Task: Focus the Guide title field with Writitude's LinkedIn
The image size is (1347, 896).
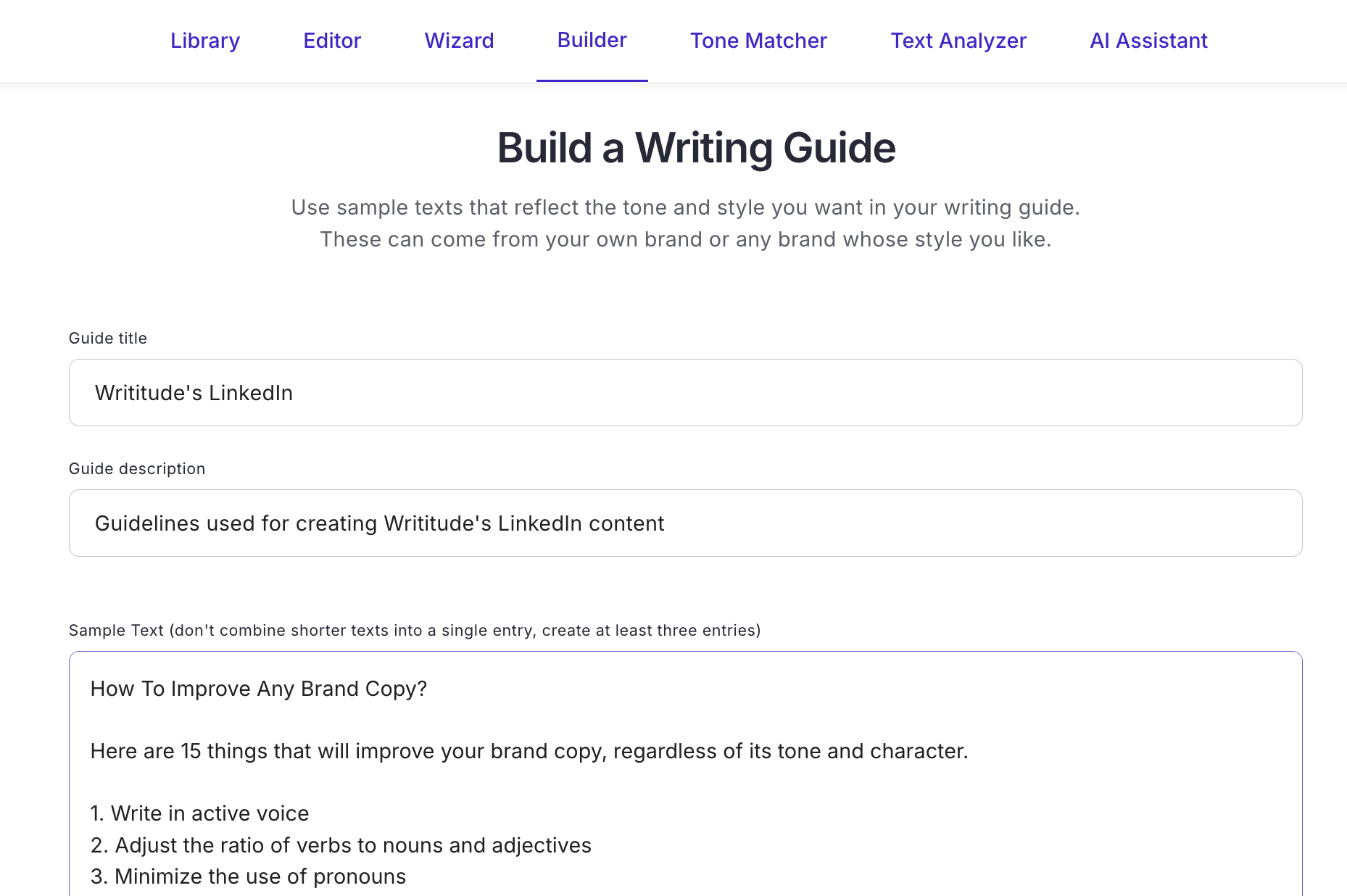Action: point(686,393)
